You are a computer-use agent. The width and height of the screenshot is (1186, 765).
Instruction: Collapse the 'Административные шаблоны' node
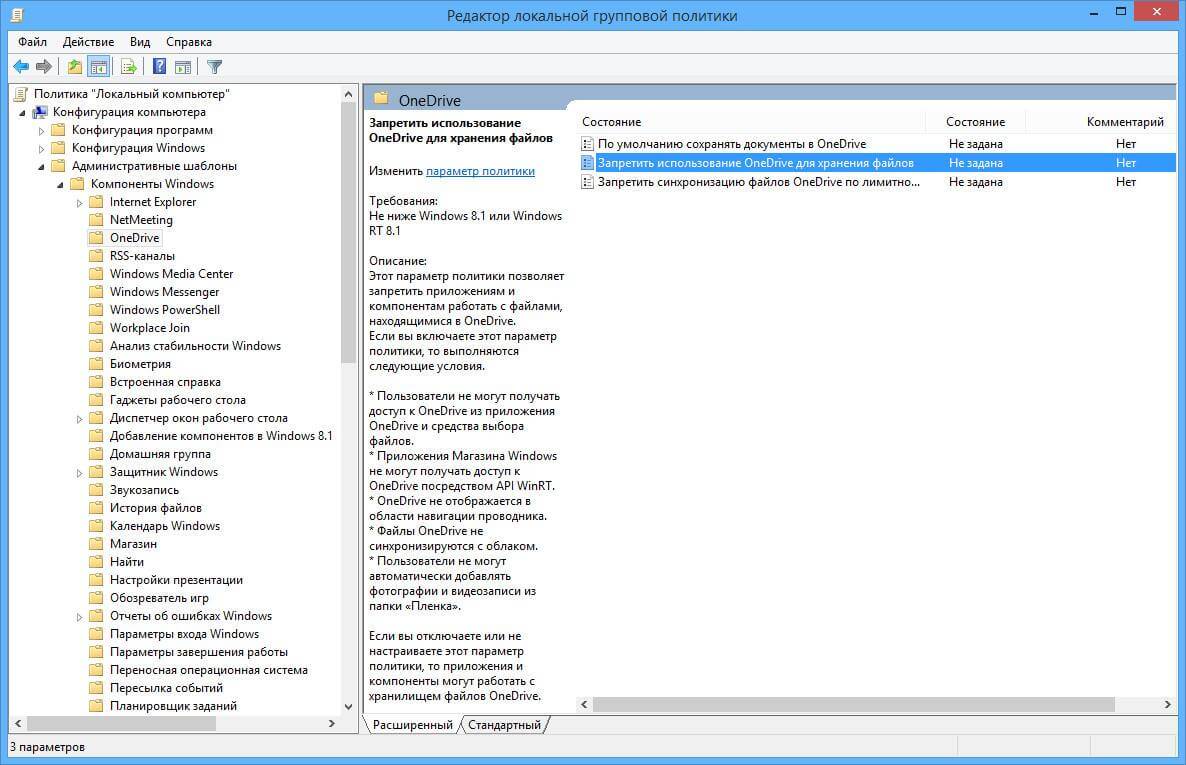pyautogui.click(x=41, y=166)
